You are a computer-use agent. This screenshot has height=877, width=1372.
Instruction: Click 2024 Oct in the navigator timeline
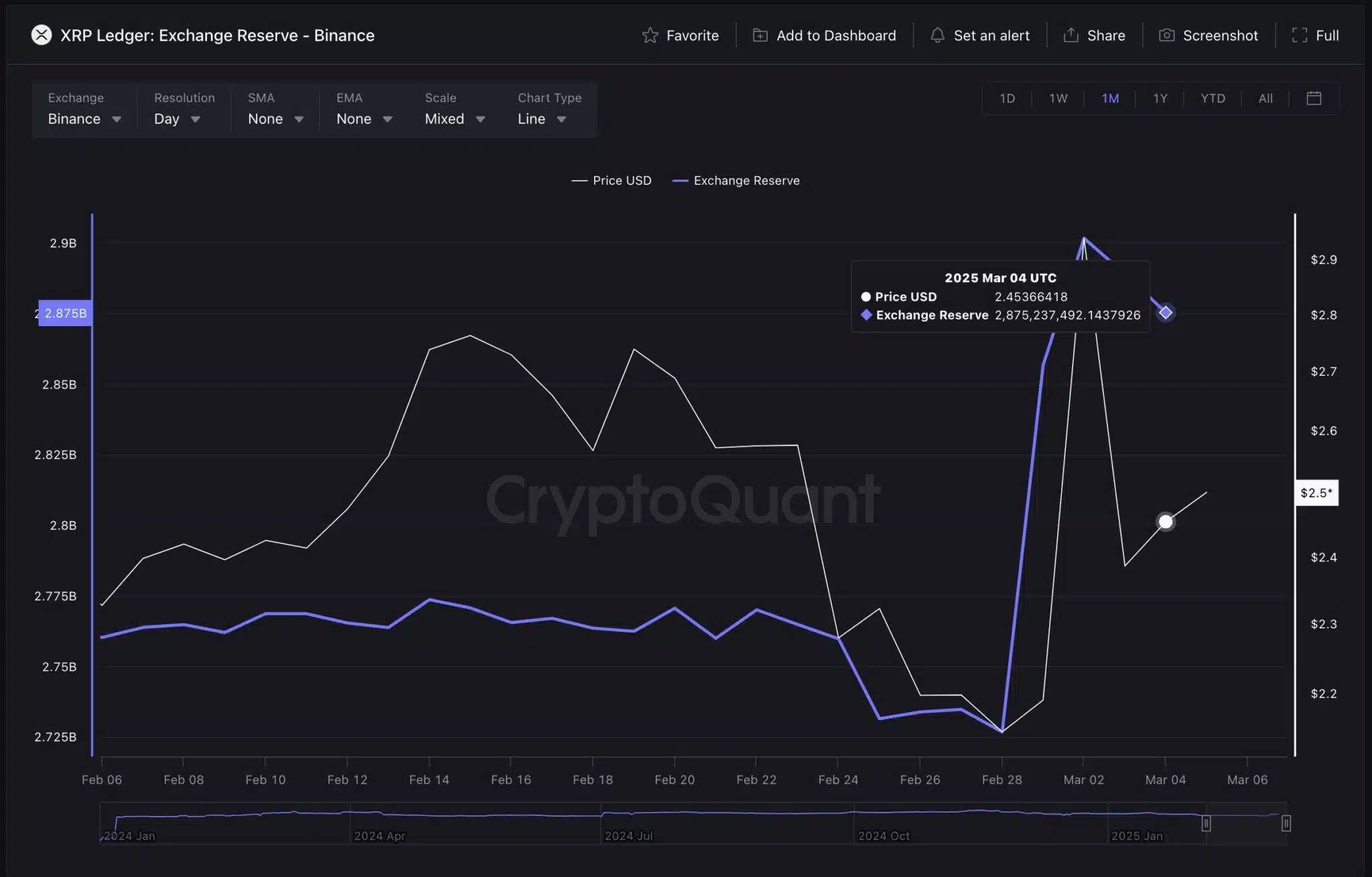pos(884,835)
